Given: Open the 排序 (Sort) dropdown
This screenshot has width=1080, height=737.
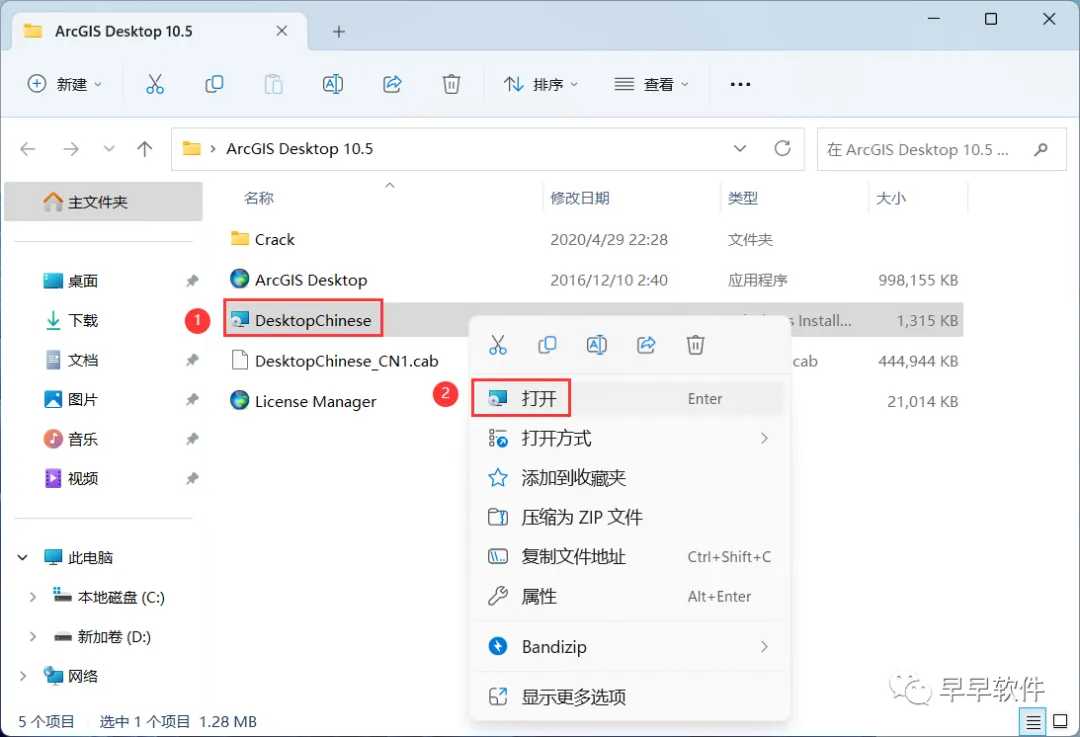Looking at the screenshot, I should click(x=541, y=84).
